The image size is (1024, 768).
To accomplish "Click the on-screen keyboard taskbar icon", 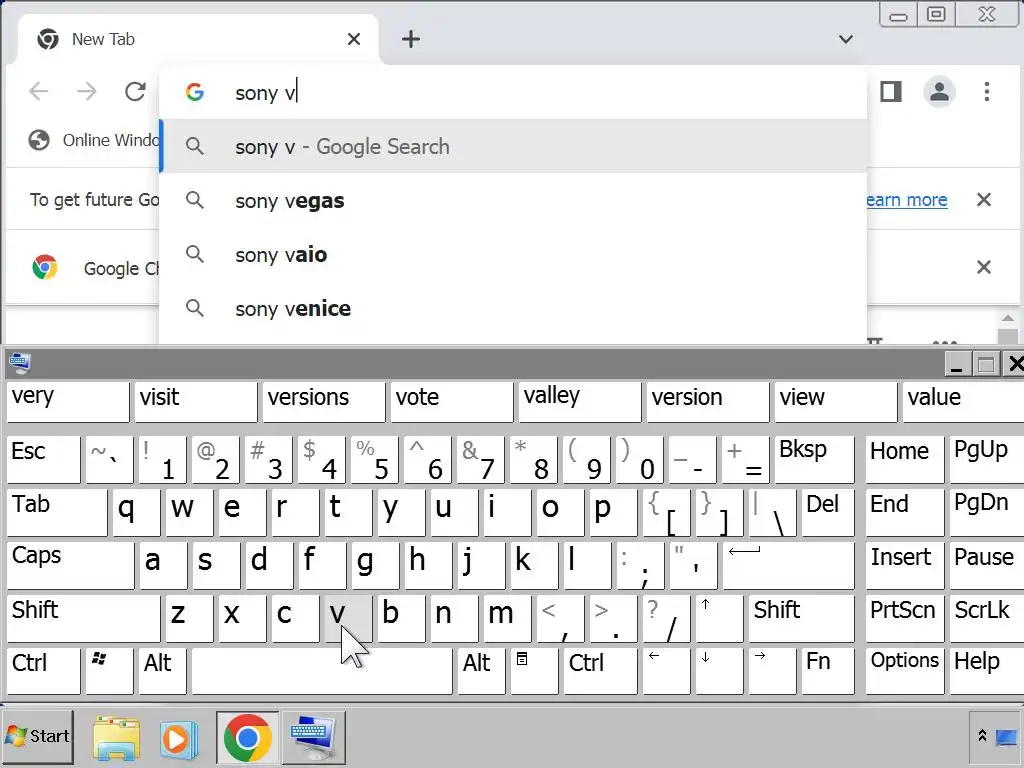I will (313, 737).
